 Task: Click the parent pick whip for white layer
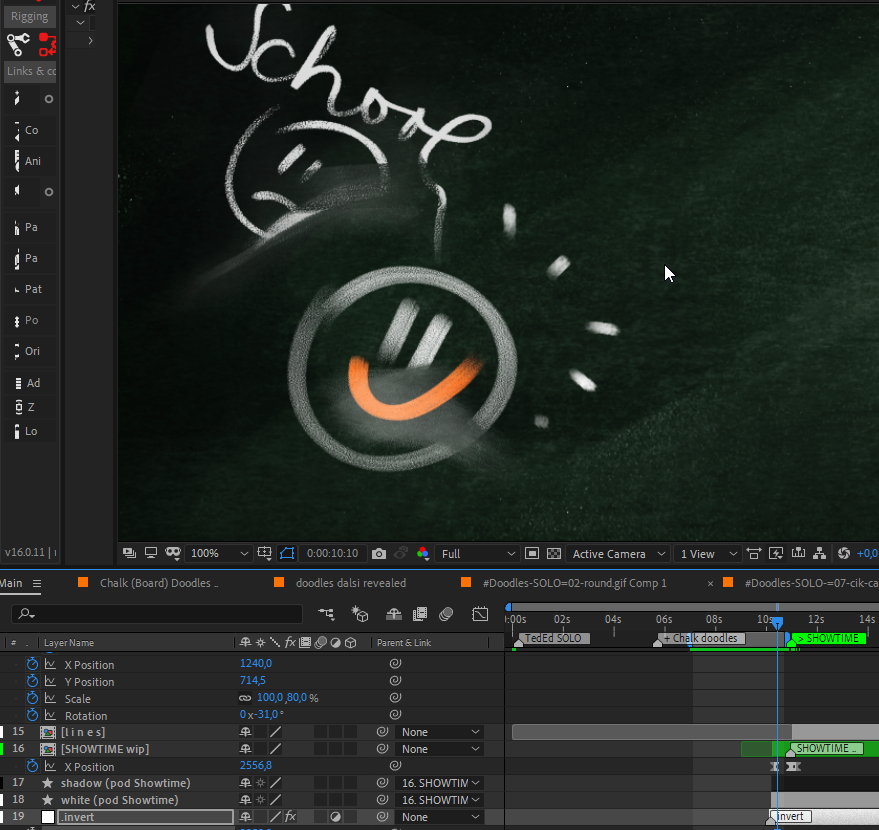(382, 800)
